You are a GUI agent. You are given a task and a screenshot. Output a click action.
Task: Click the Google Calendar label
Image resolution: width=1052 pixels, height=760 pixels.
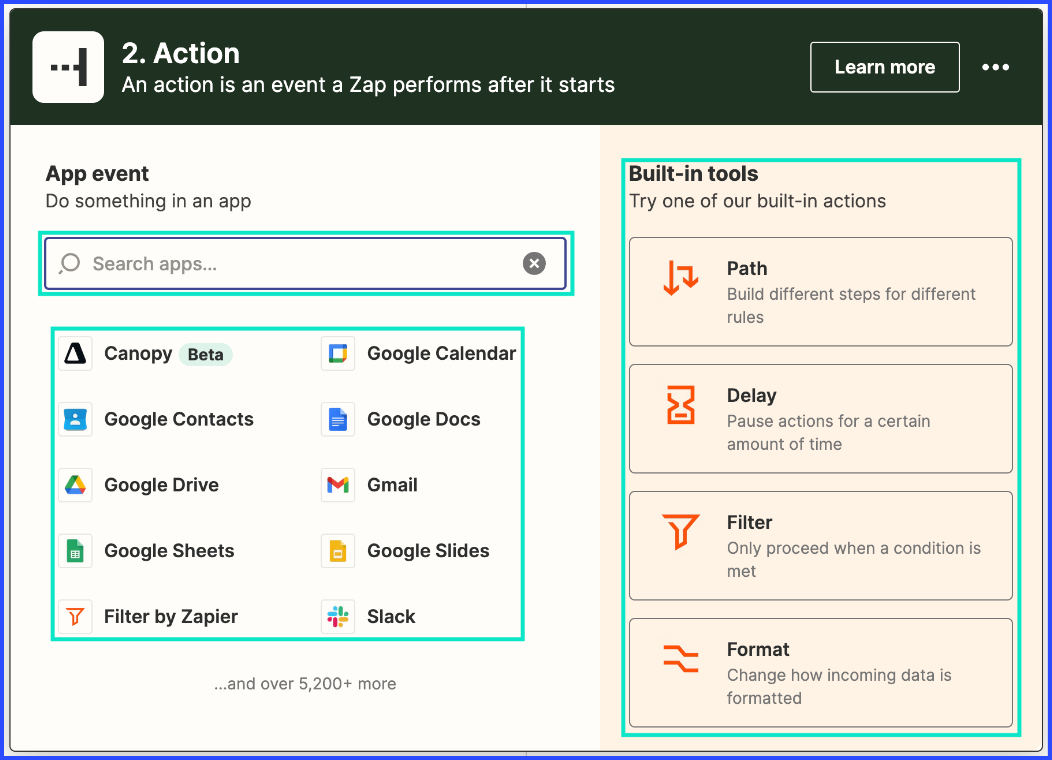[x=441, y=354]
